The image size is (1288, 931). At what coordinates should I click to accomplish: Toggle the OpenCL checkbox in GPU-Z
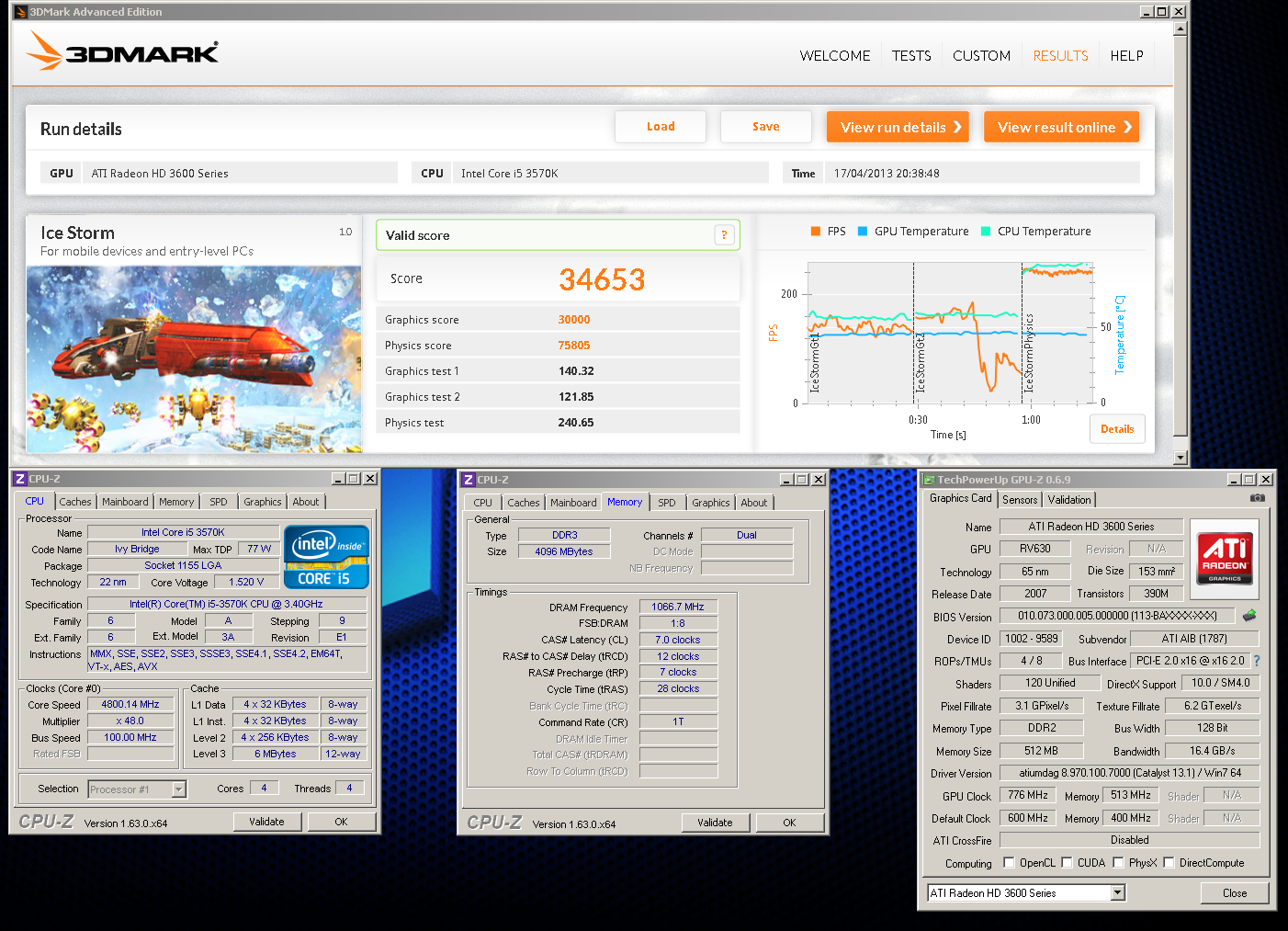[x=1009, y=862]
